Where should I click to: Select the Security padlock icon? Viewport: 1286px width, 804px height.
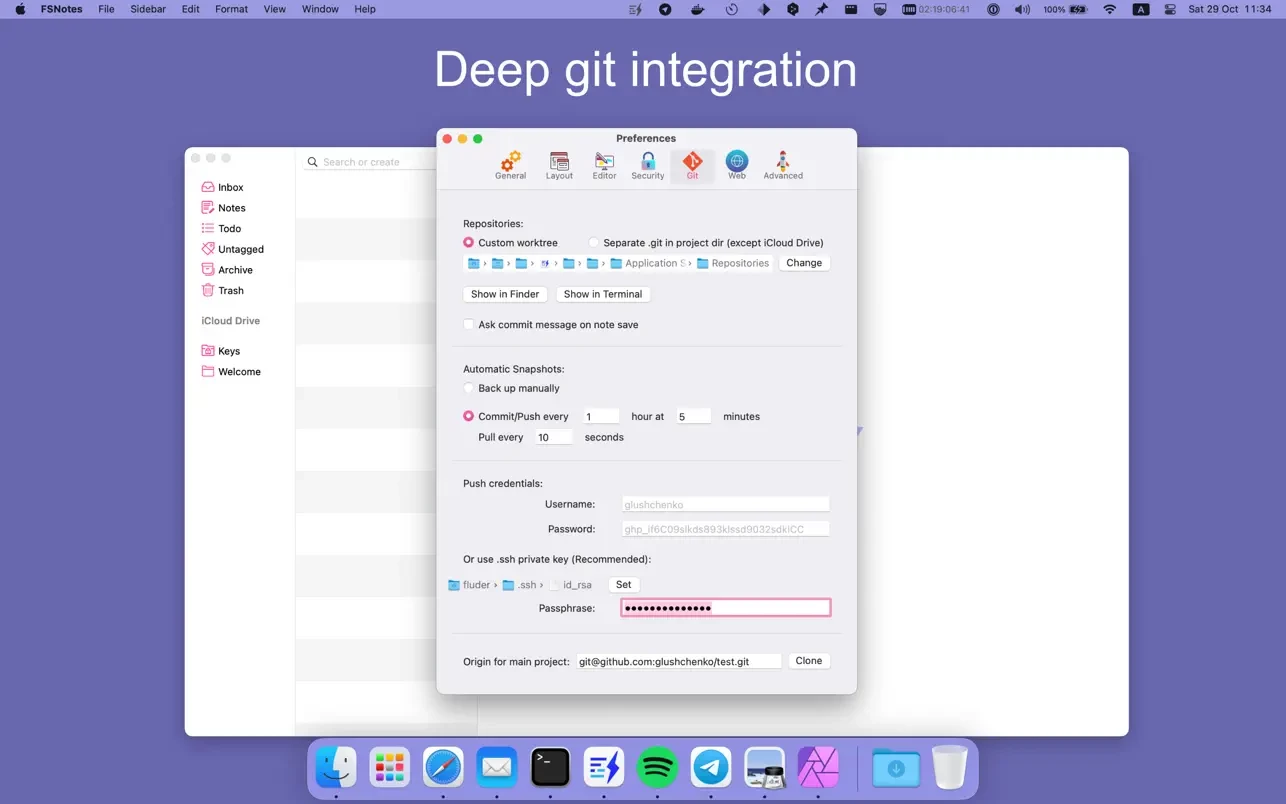click(647, 165)
